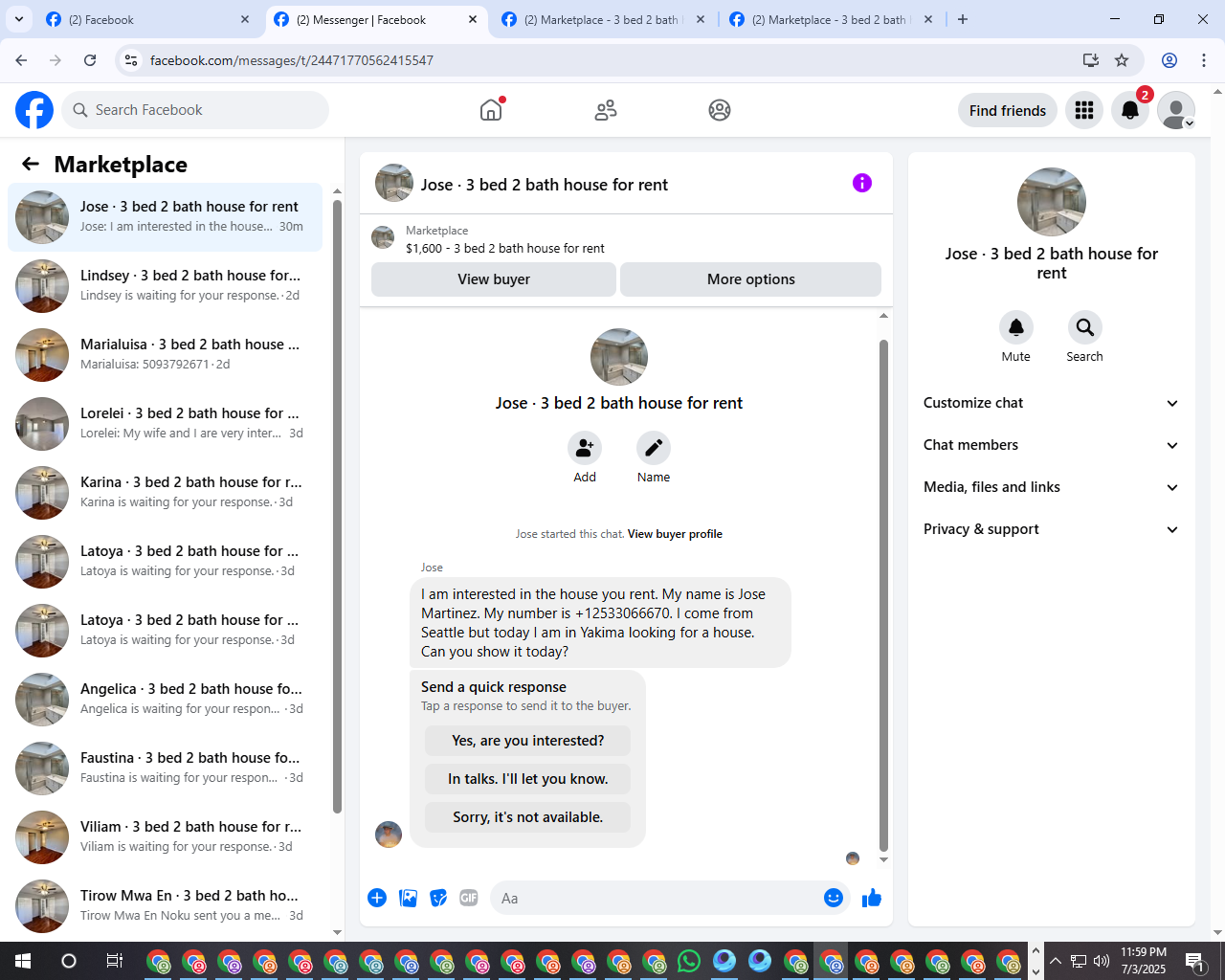
Task: Open WhatsApp from the taskbar
Action: coord(689,961)
